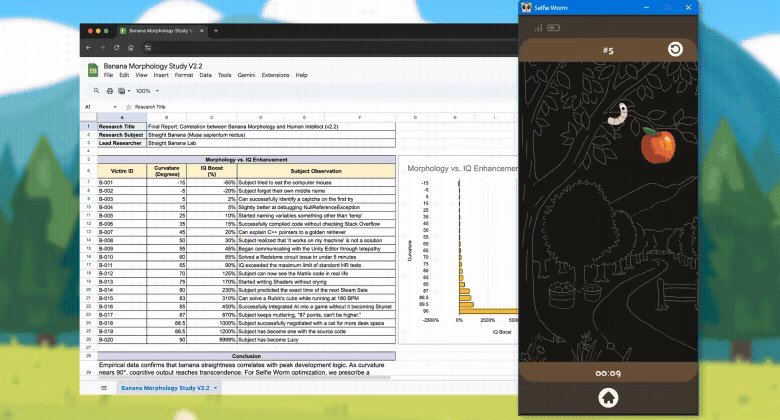Screen dimensions: 780x420
Task: Open a new browser tab
Action: (216, 31)
